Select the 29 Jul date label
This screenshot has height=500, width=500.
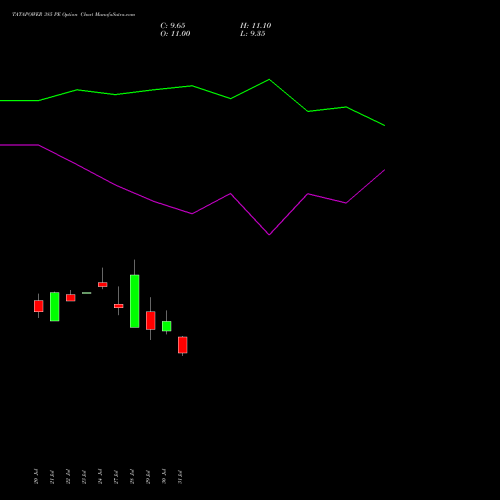(148, 477)
